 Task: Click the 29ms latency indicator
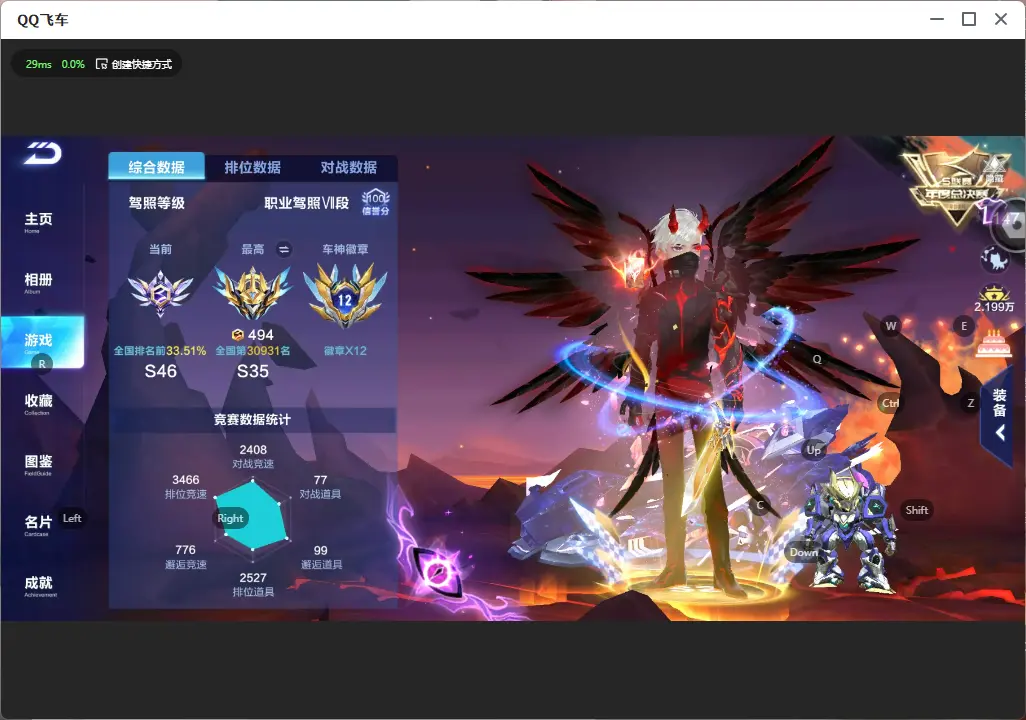pos(39,64)
